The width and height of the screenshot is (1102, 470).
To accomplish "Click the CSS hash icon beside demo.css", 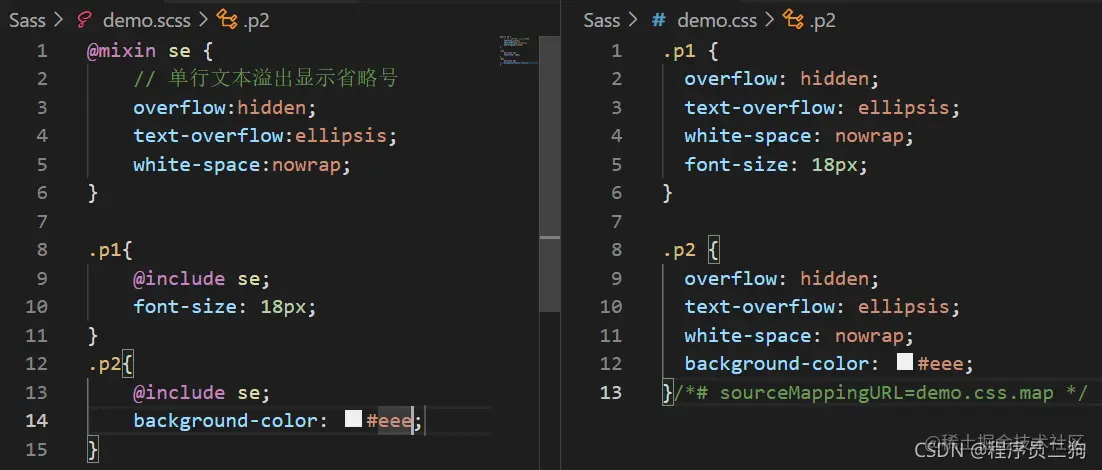I will pos(659,20).
